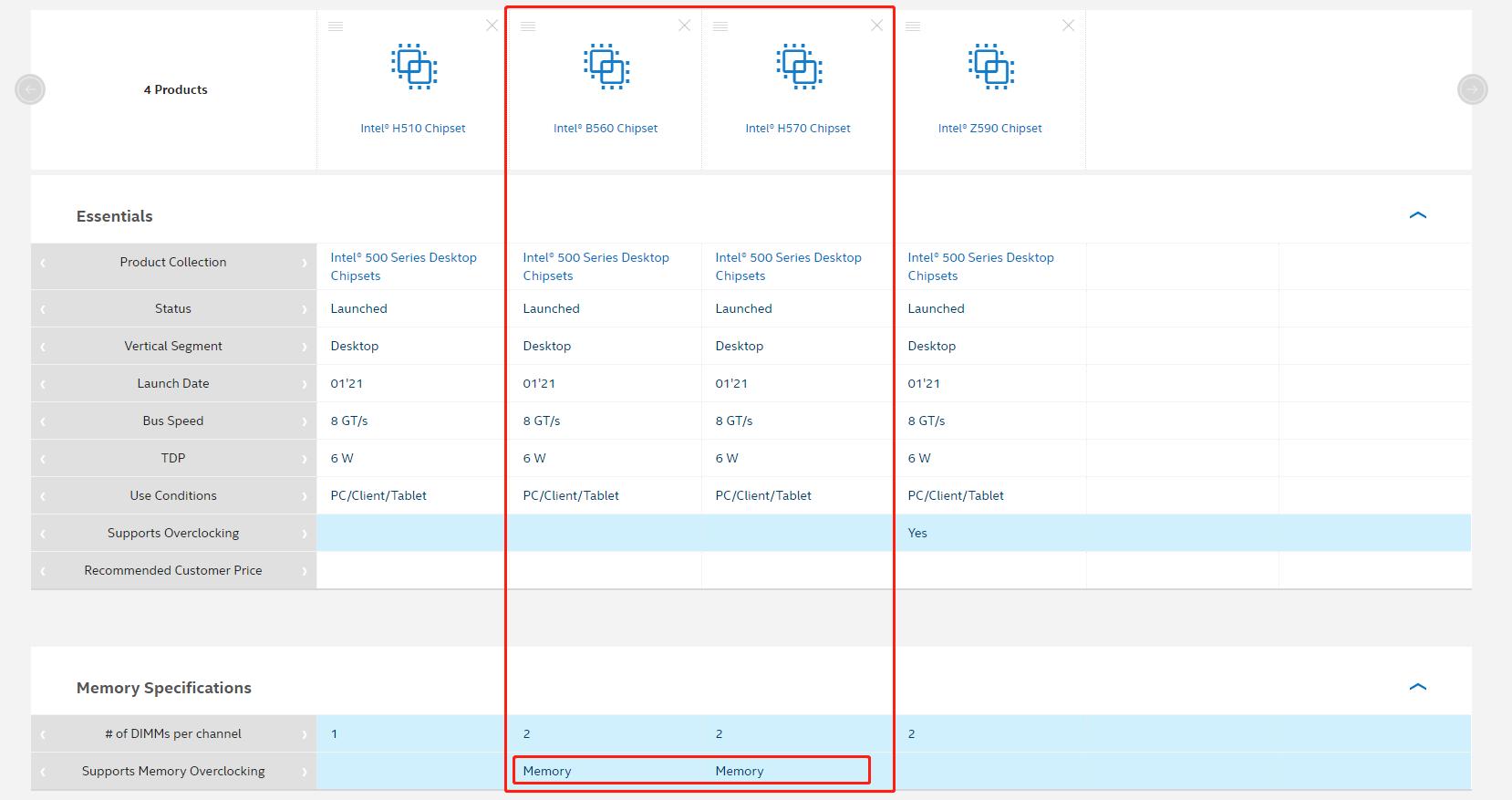The image size is (1512, 800).
Task: Select the Supports Memory Overclocking row label
Action: pyautogui.click(x=173, y=771)
